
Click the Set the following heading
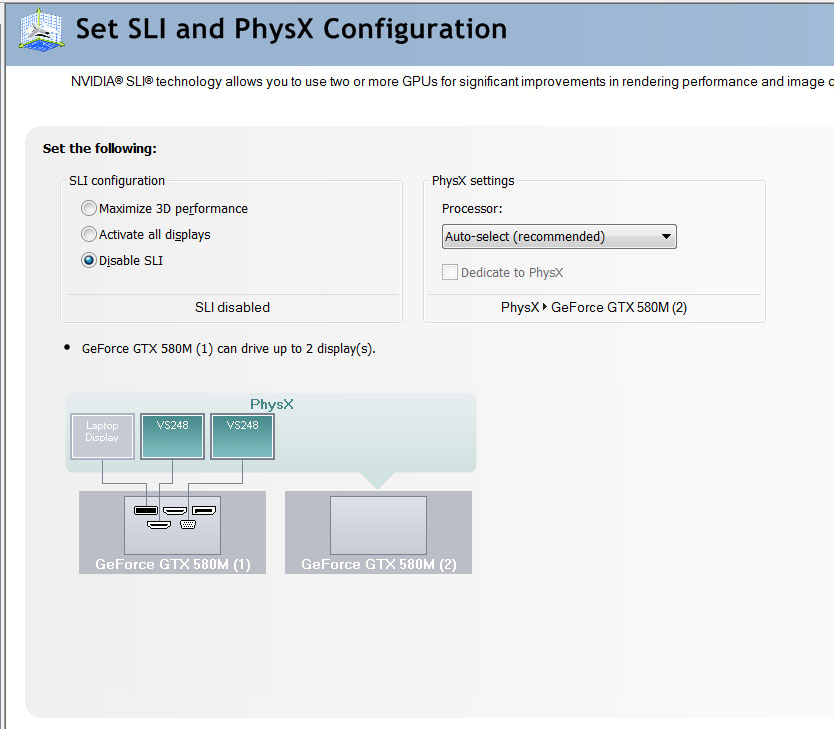pos(100,148)
